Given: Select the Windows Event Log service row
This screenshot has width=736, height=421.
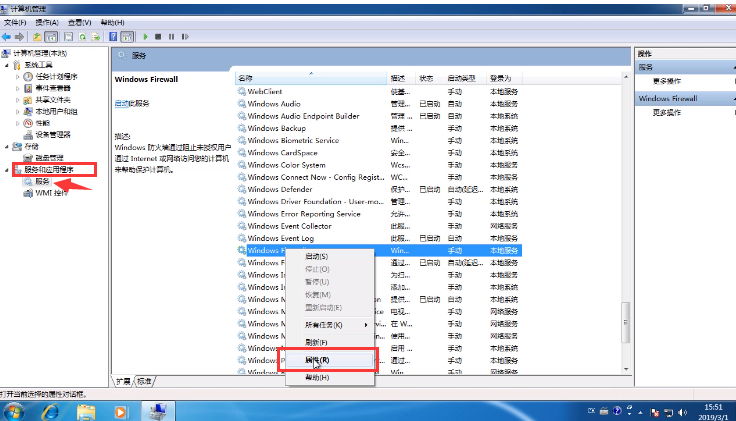Looking at the screenshot, I should [378, 238].
